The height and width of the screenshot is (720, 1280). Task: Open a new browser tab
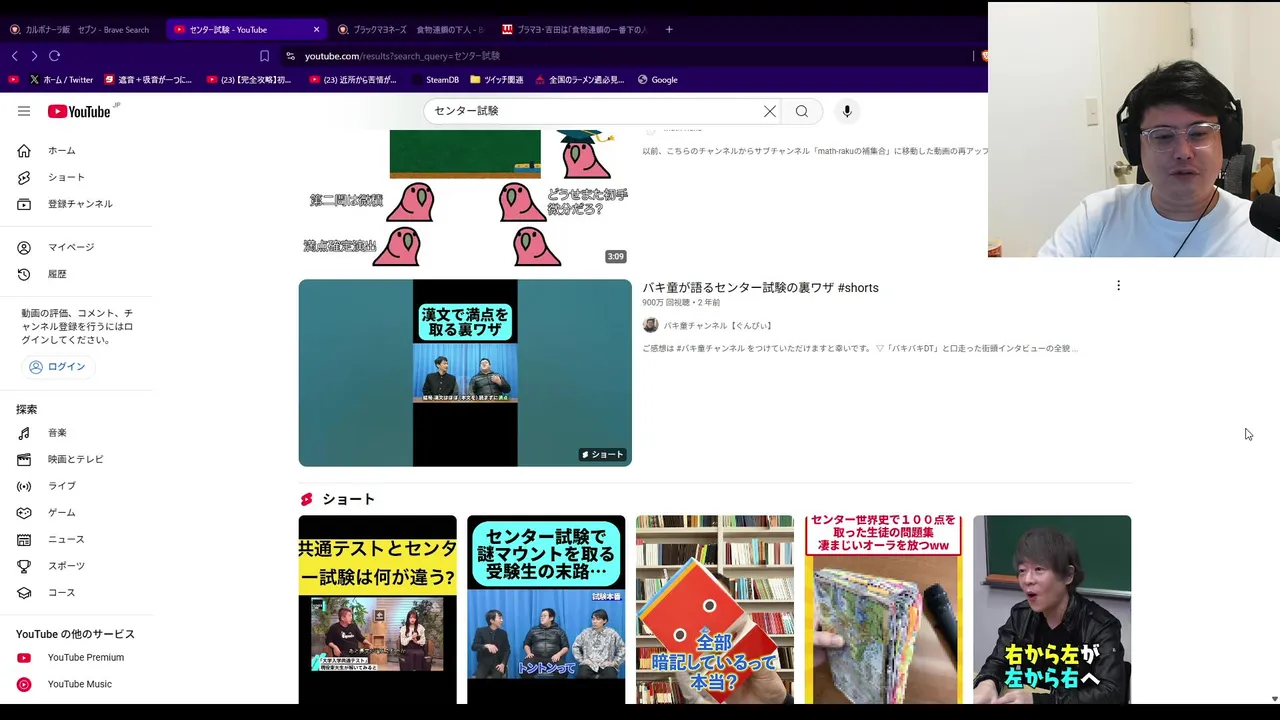click(x=669, y=29)
